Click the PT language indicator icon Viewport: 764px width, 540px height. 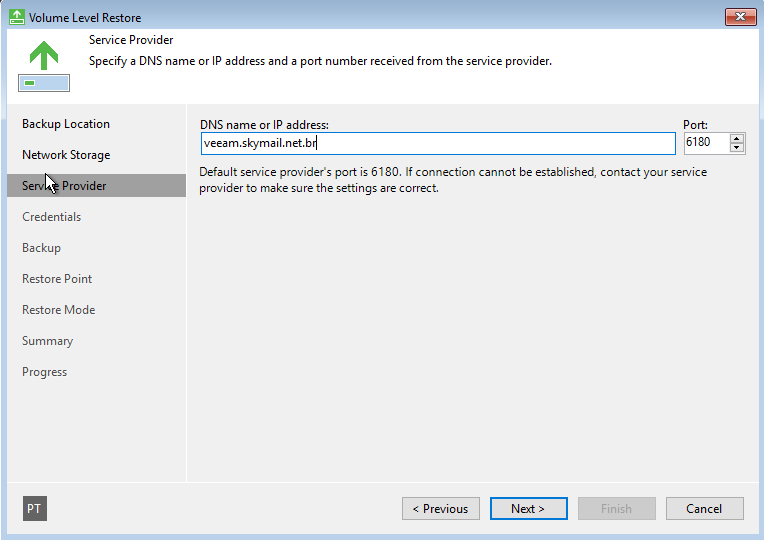pos(35,508)
